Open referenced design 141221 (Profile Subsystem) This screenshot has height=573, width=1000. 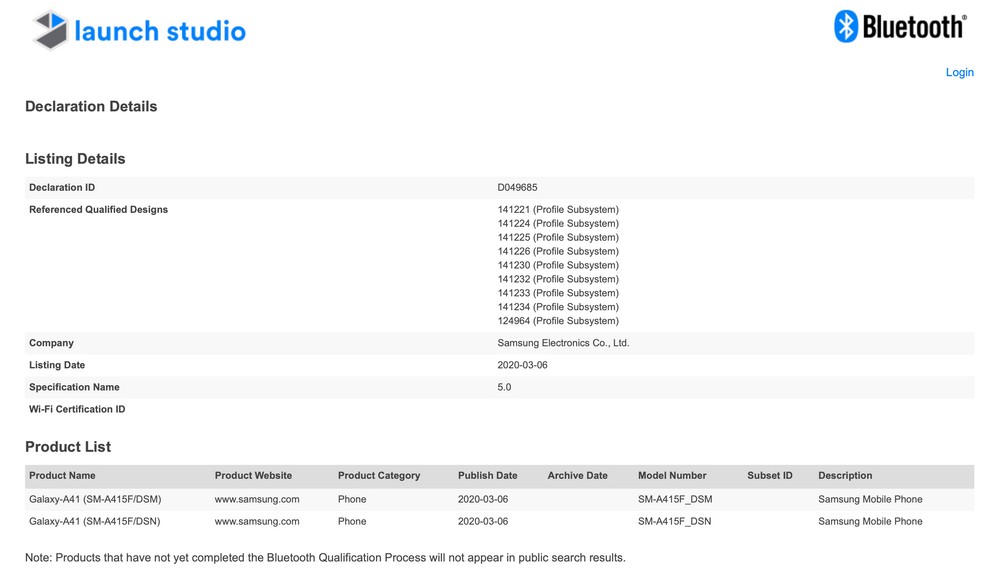[x=558, y=210]
